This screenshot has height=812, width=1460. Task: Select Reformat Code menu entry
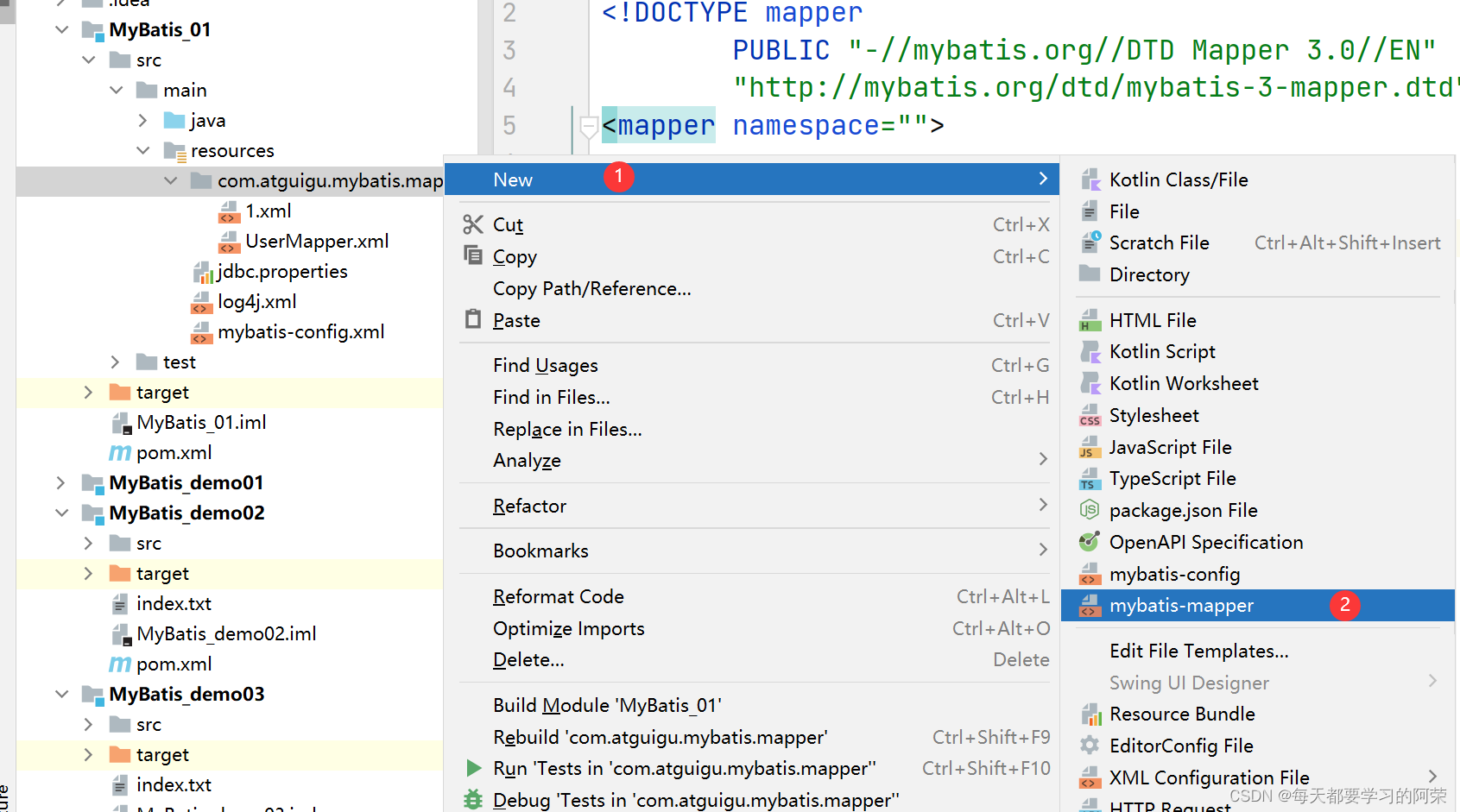(x=751, y=596)
